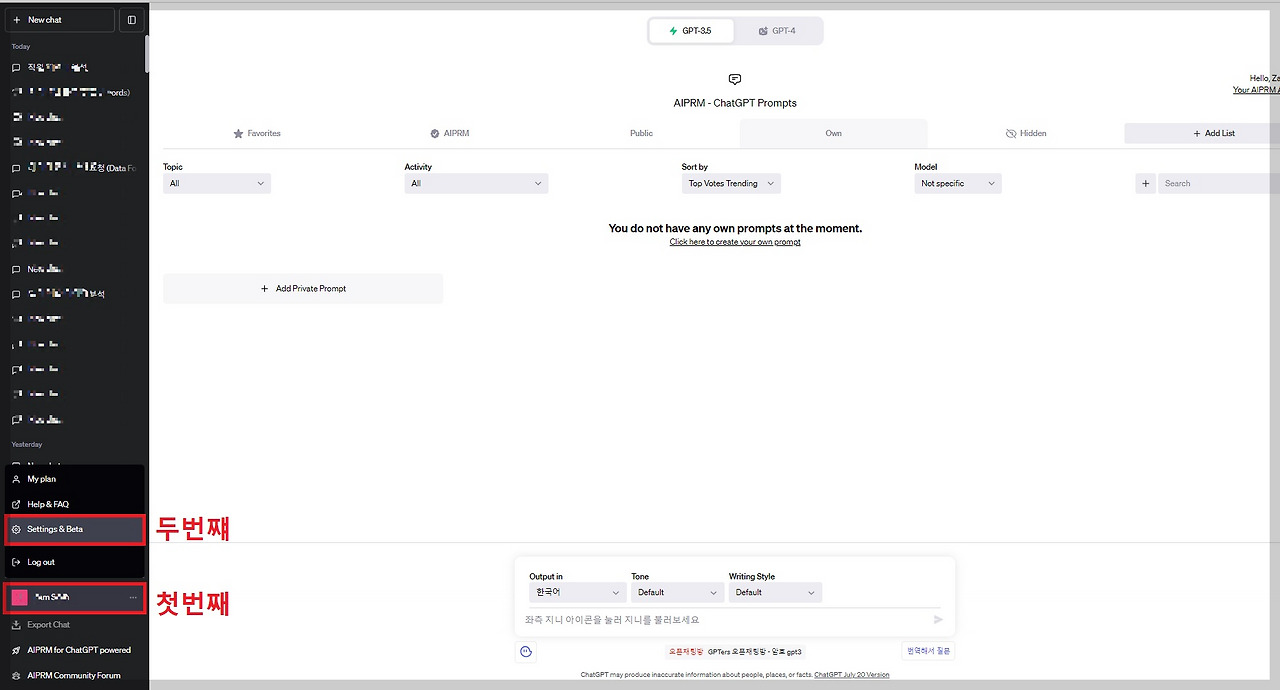
Task: Send the message with the arrow icon
Action: (x=938, y=620)
